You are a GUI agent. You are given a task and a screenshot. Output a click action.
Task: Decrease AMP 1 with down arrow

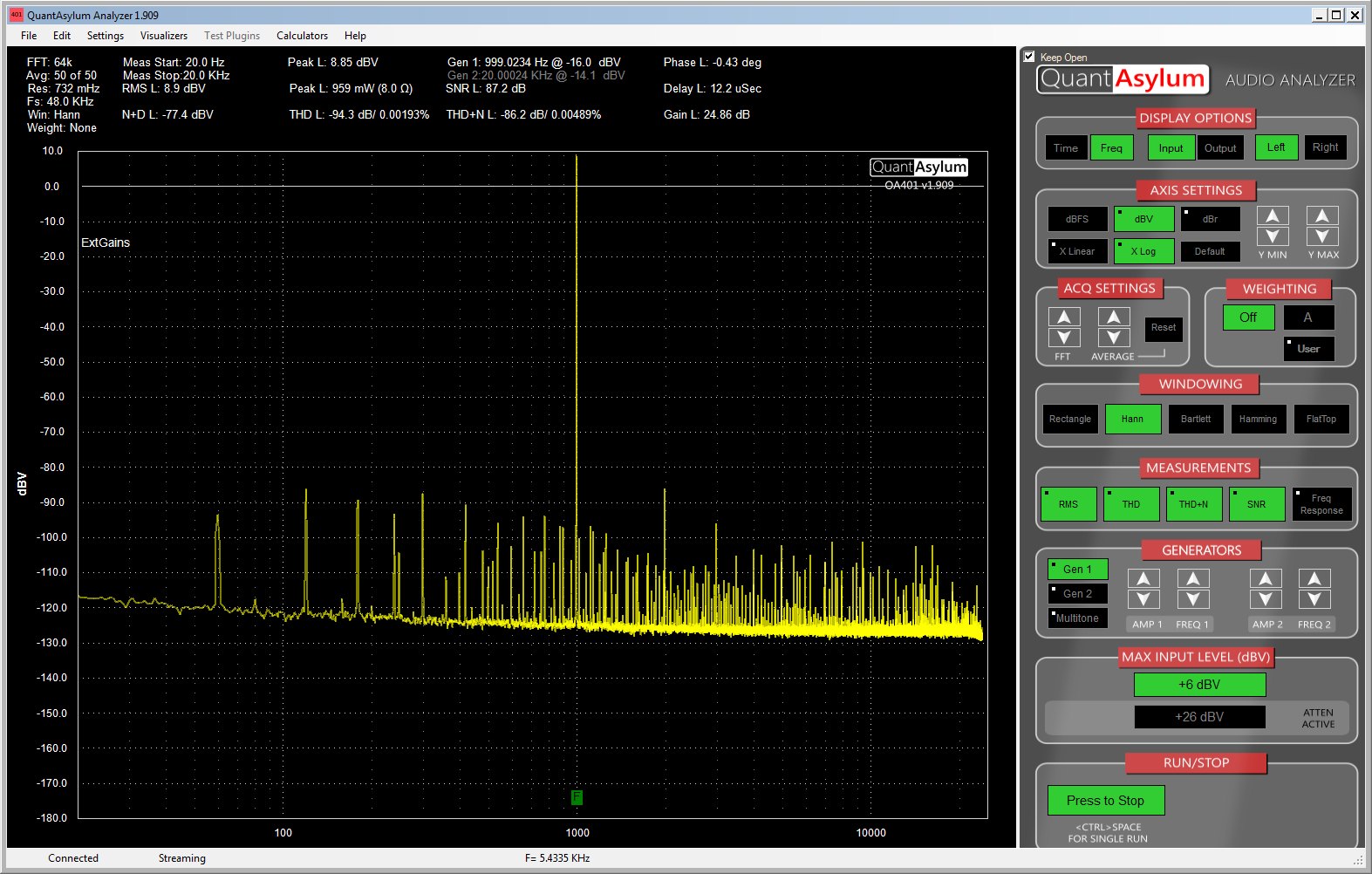[1143, 599]
